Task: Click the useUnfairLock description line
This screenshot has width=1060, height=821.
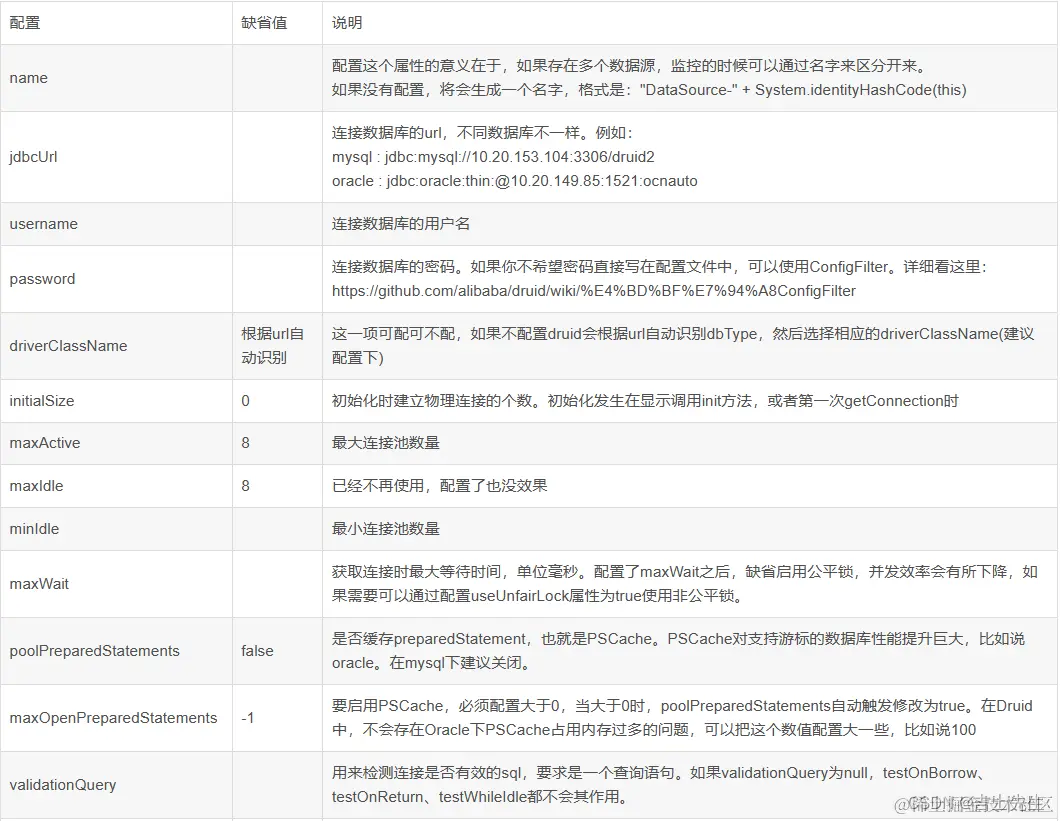Action: click(x=538, y=596)
